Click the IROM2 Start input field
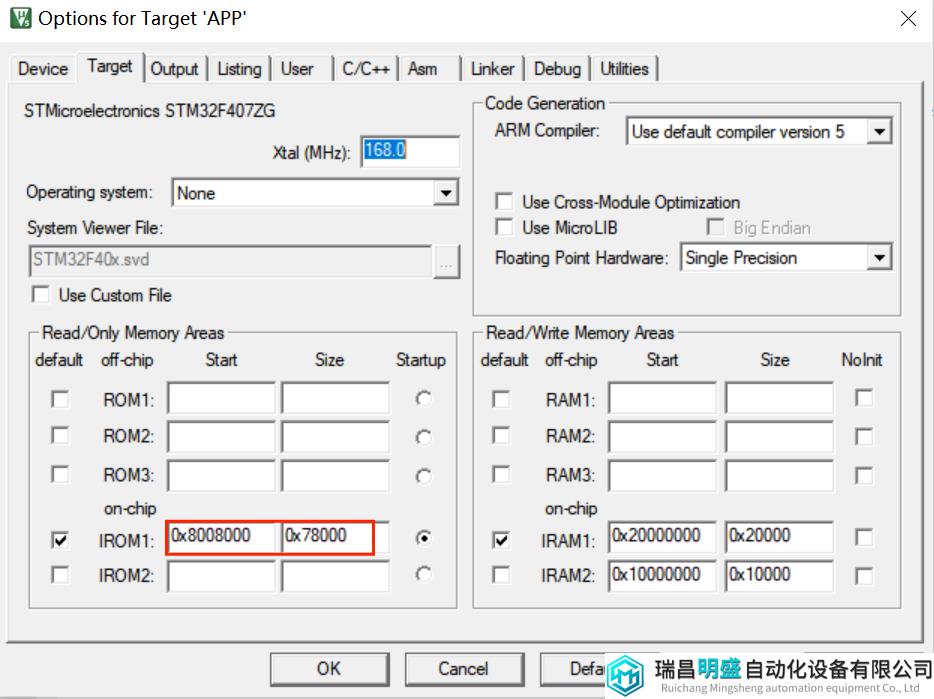The height and width of the screenshot is (699, 934). (222, 576)
